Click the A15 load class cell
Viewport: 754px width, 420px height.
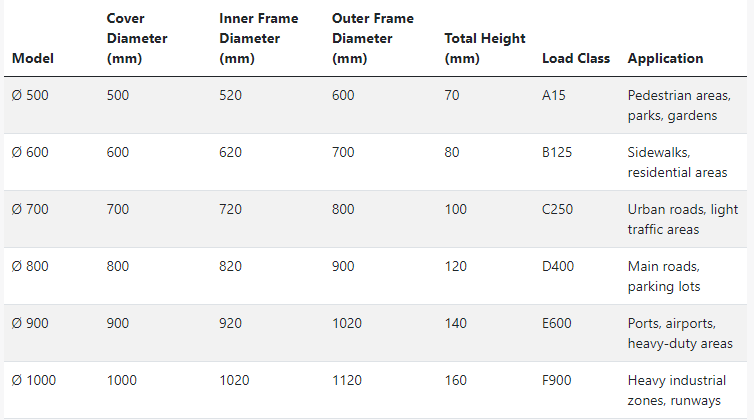tap(553, 95)
